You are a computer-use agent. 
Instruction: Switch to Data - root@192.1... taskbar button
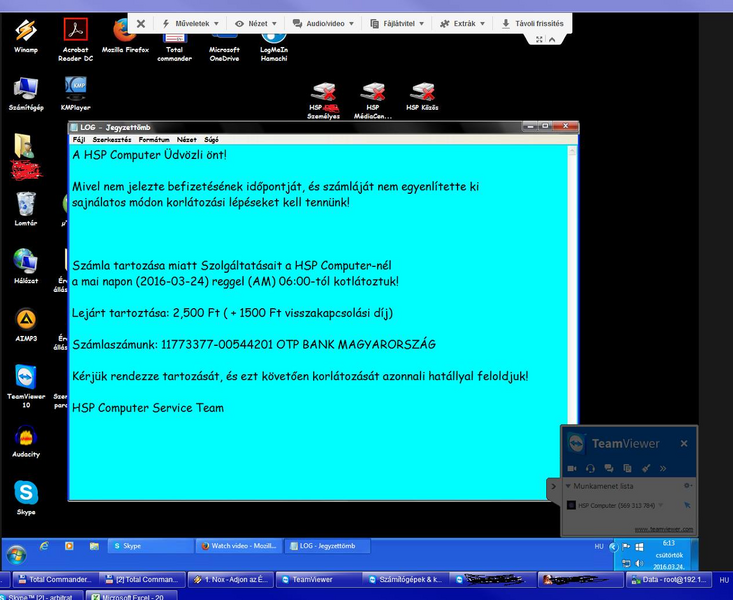(x=668, y=579)
